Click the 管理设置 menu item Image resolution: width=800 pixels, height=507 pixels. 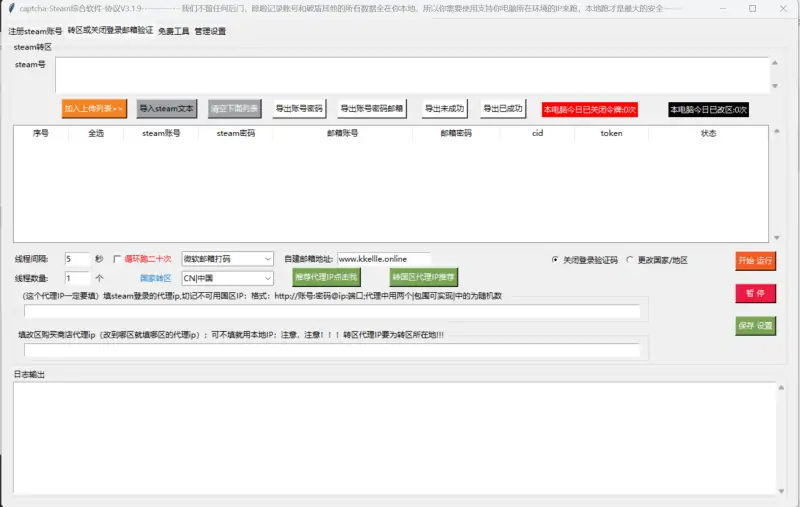pos(210,31)
